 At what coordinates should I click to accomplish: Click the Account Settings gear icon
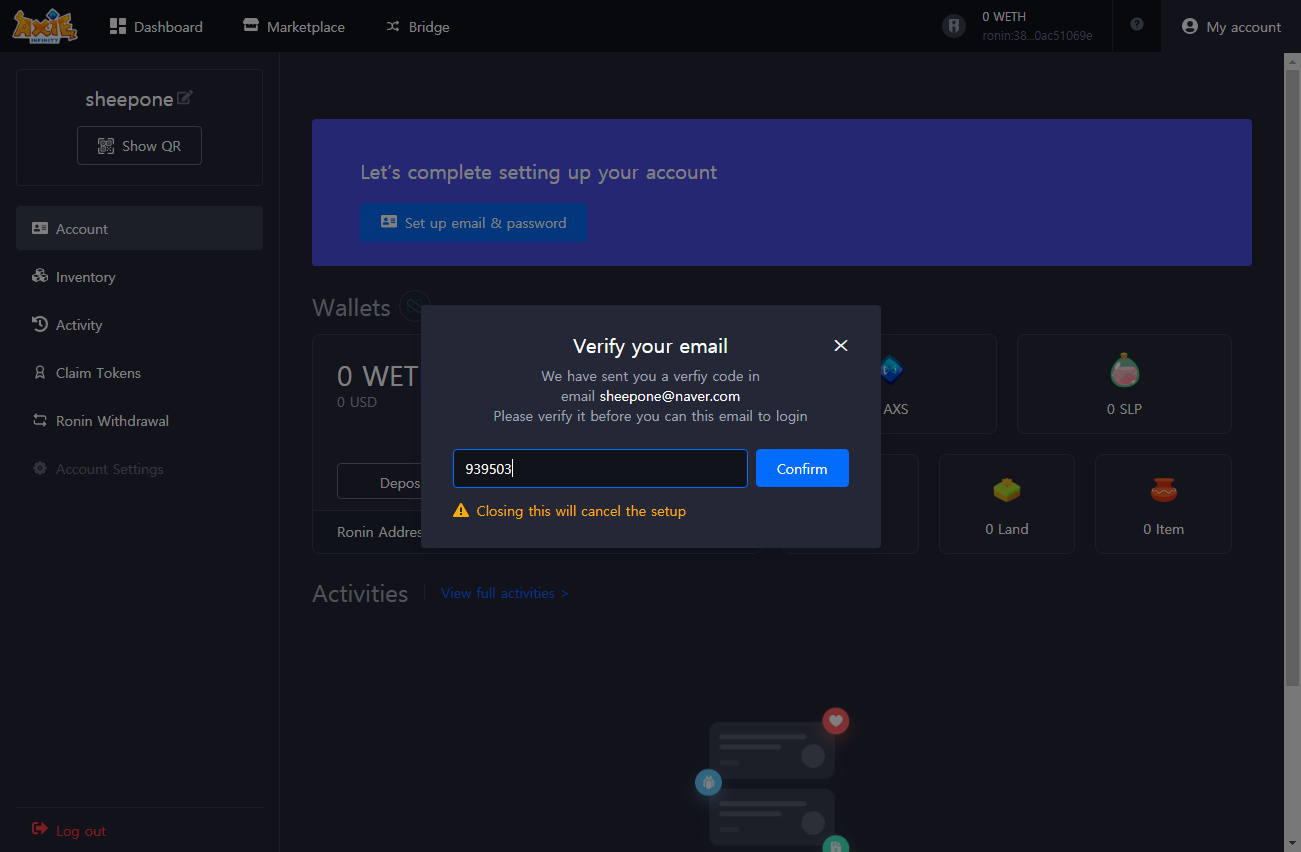pos(40,468)
